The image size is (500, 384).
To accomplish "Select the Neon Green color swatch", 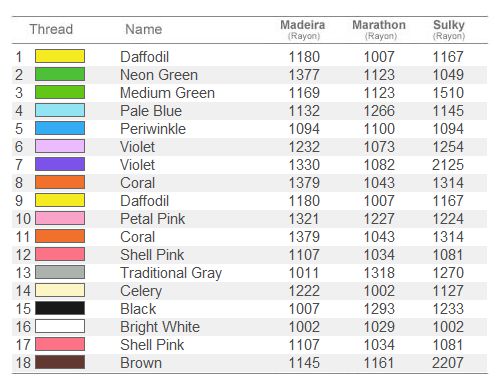I will pyautogui.click(x=60, y=74).
